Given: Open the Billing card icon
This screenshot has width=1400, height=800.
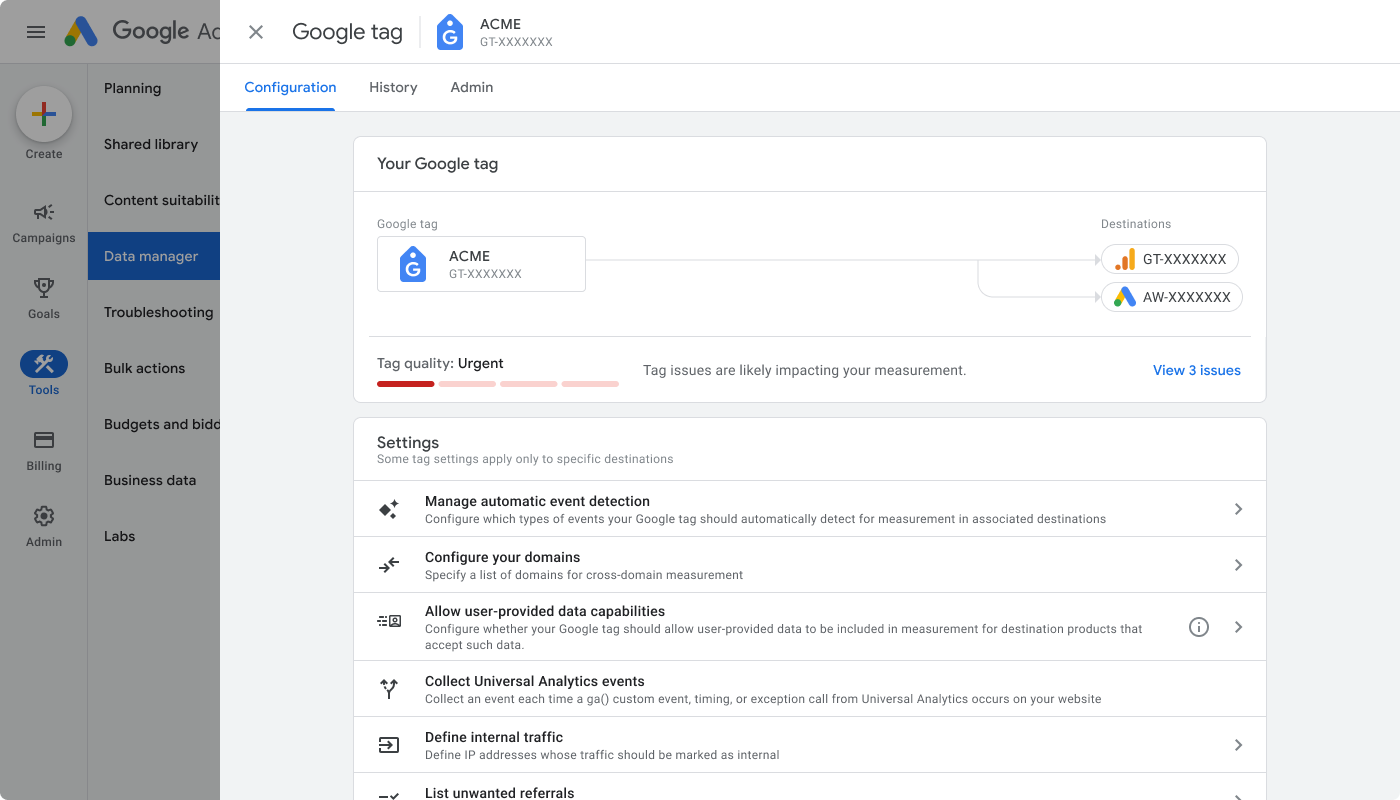Looking at the screenshot, I should coord(44,441).
